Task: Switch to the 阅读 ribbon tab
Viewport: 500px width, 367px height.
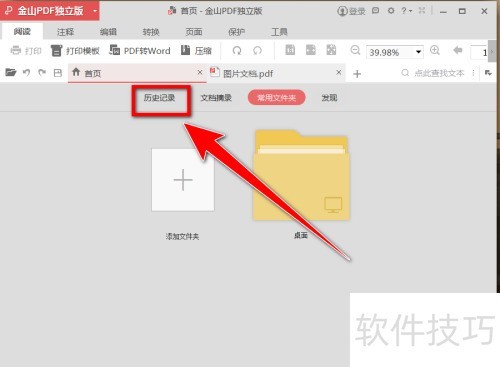Action: [22, 32]
